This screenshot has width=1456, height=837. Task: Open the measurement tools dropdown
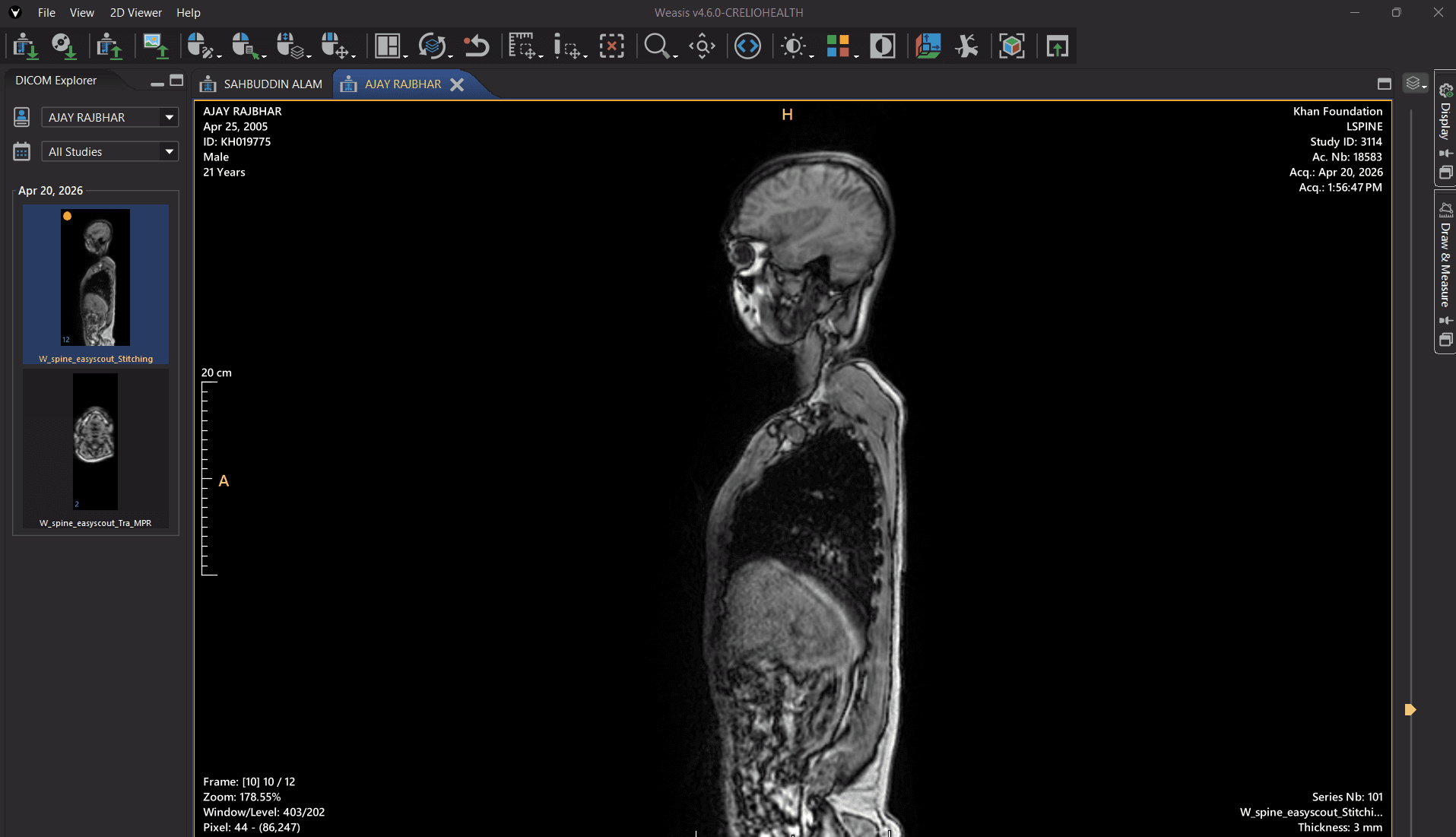[x=525, y=46]
